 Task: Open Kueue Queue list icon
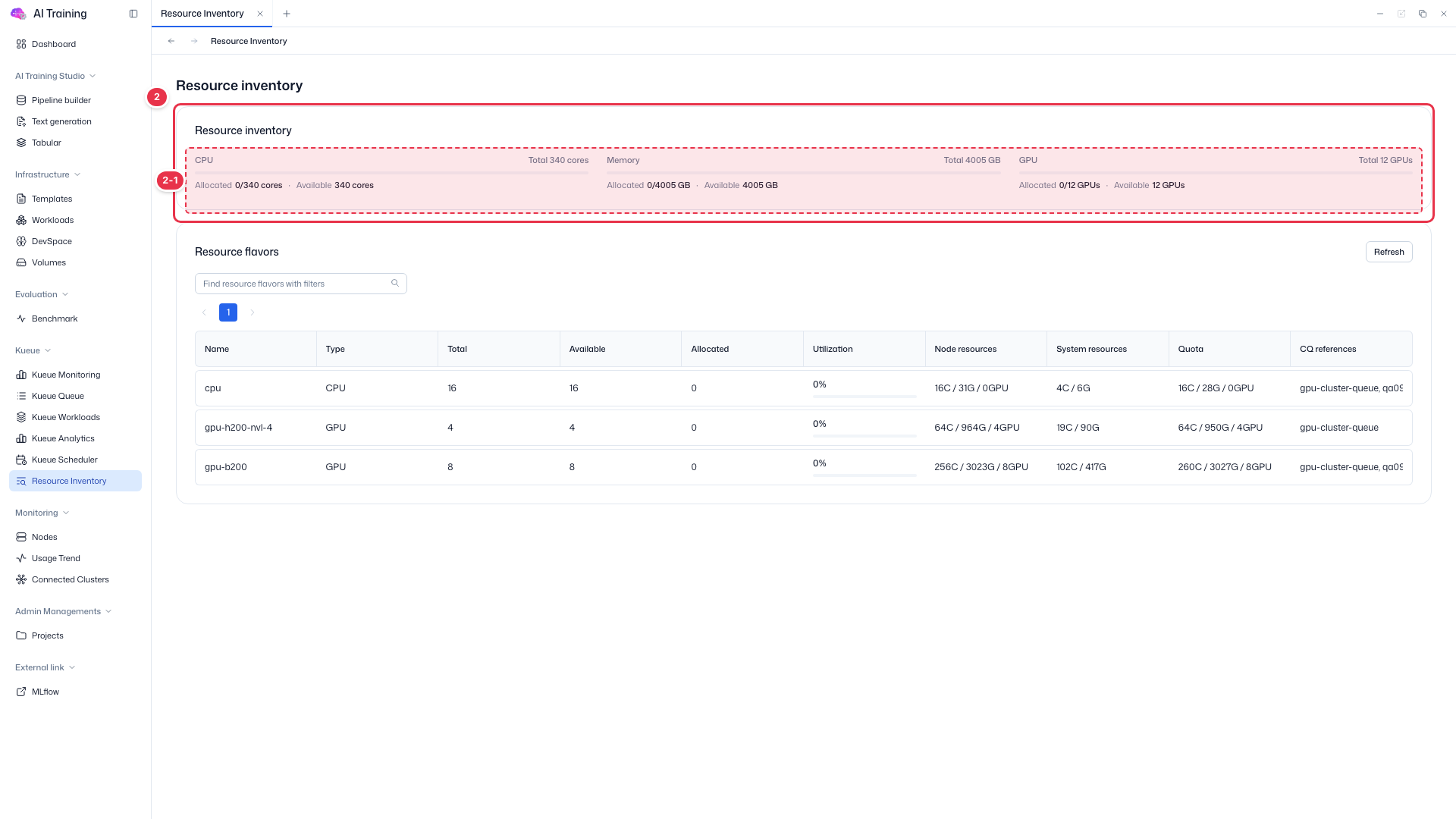tap(21, 396)
